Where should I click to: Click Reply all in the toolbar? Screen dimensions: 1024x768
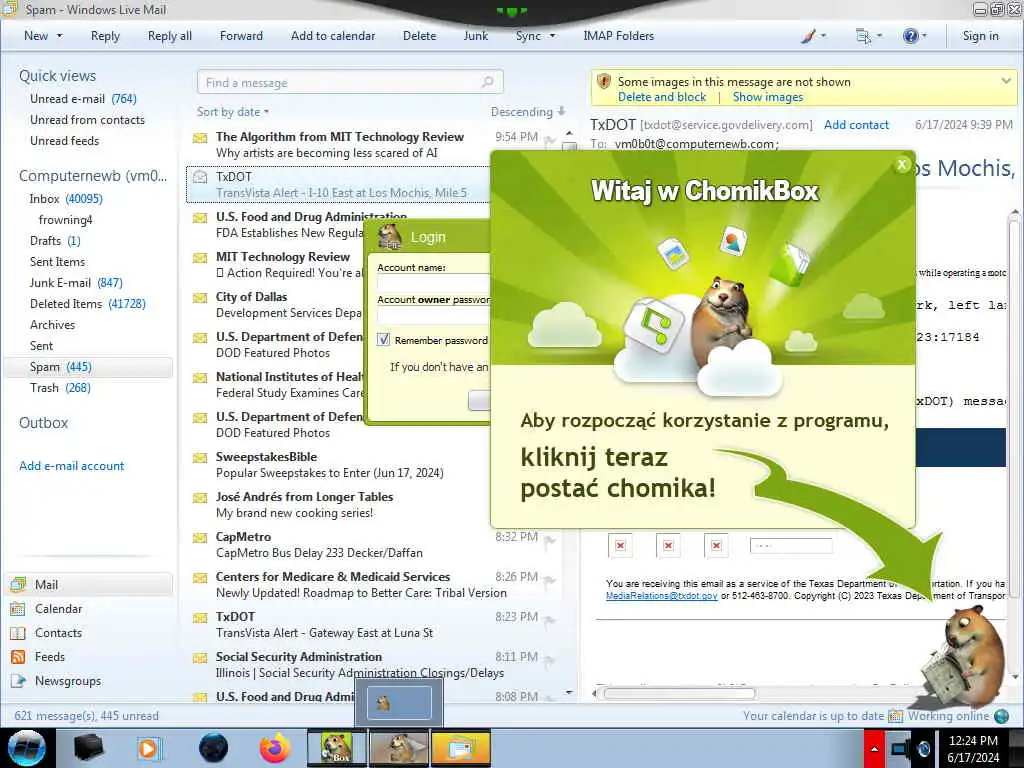(x=170, y=36)
